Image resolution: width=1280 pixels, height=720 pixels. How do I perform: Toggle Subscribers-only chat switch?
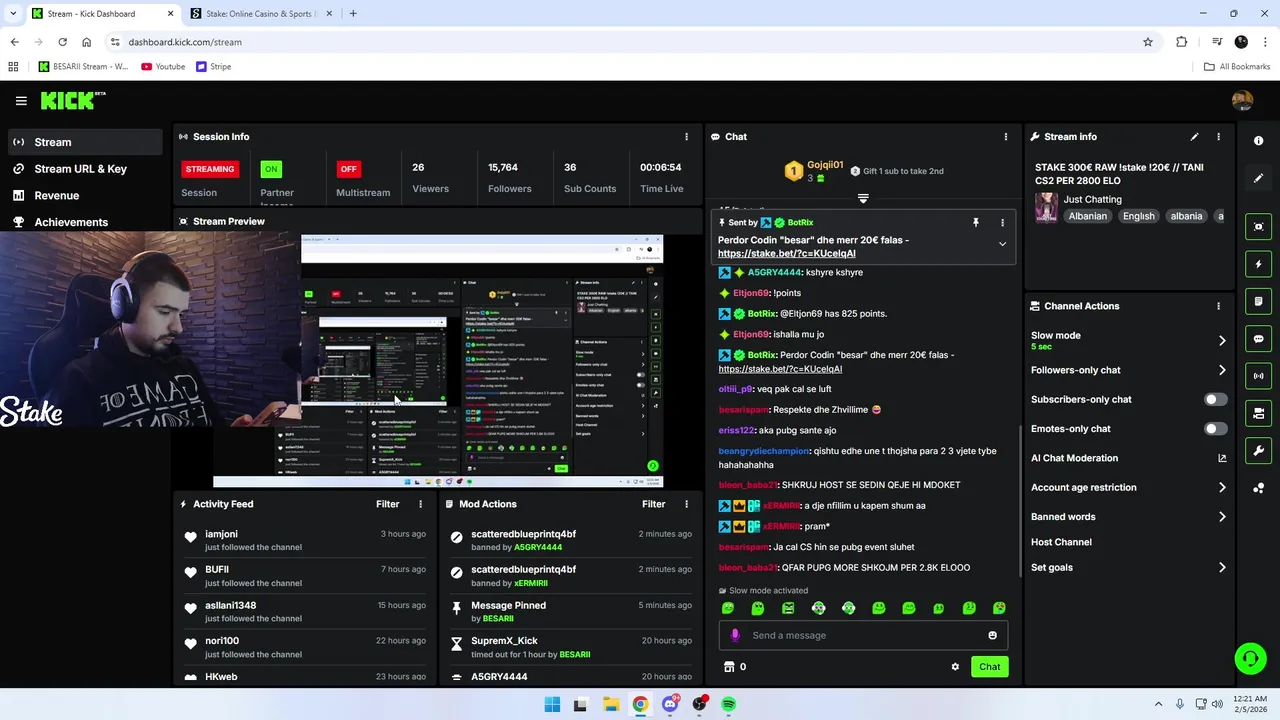click(1215, 399)
